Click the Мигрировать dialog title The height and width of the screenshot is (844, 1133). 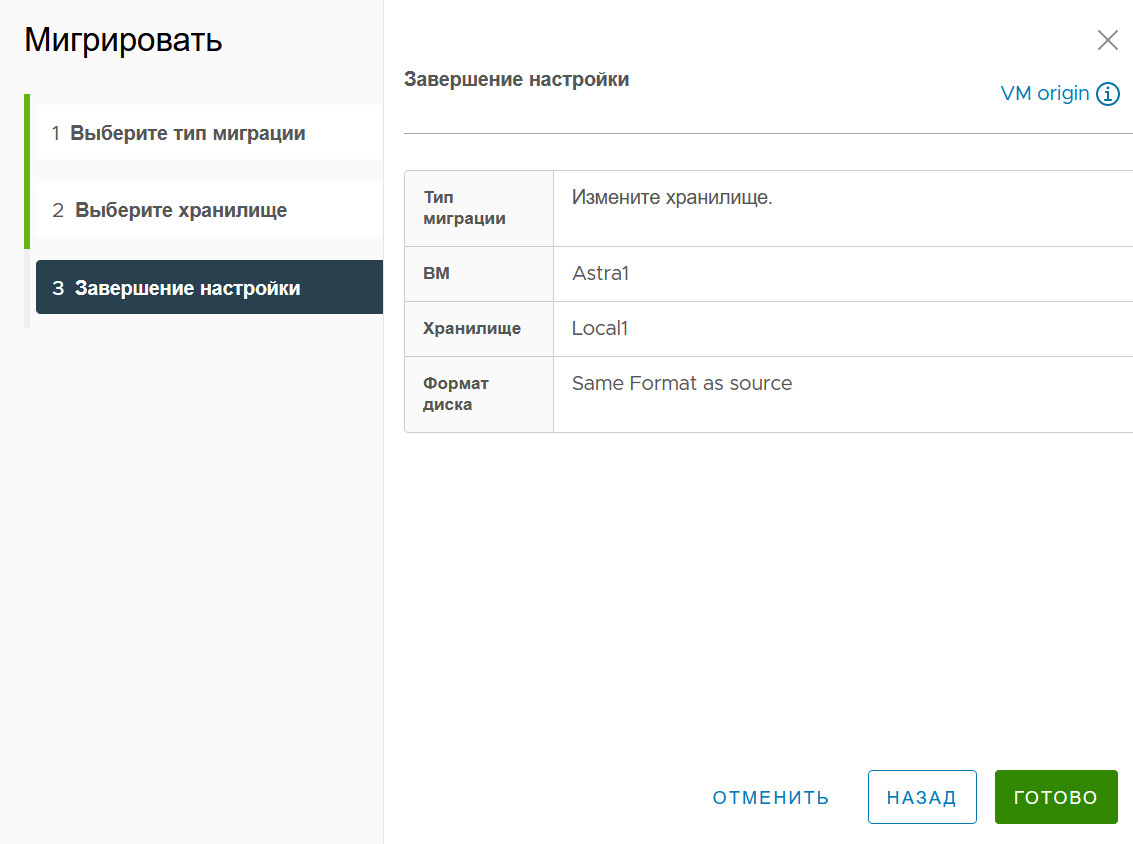tap(123, 40)
